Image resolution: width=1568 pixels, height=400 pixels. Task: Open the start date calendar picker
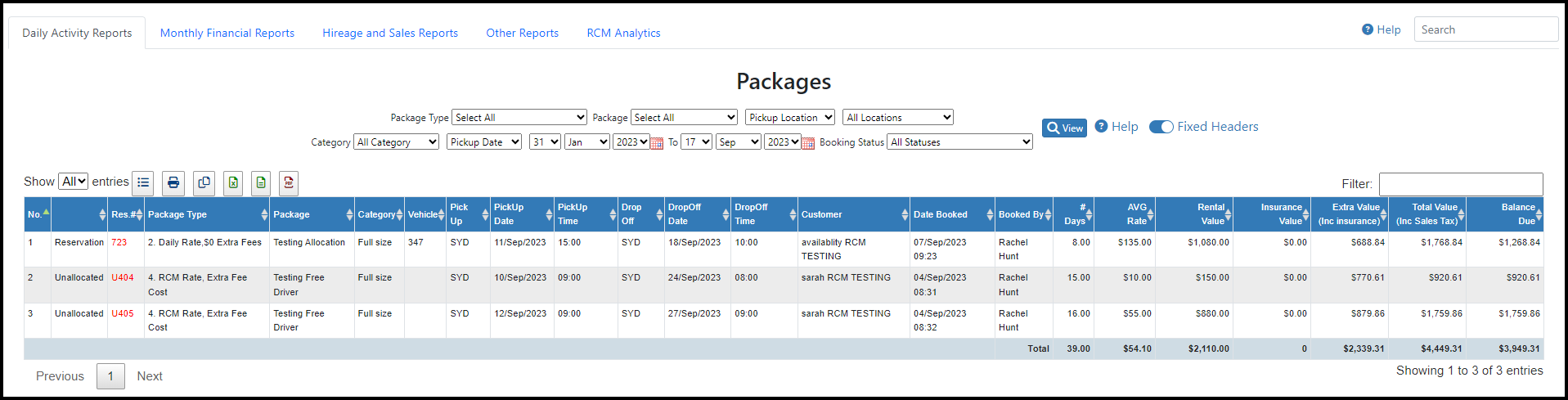point(657,143)
